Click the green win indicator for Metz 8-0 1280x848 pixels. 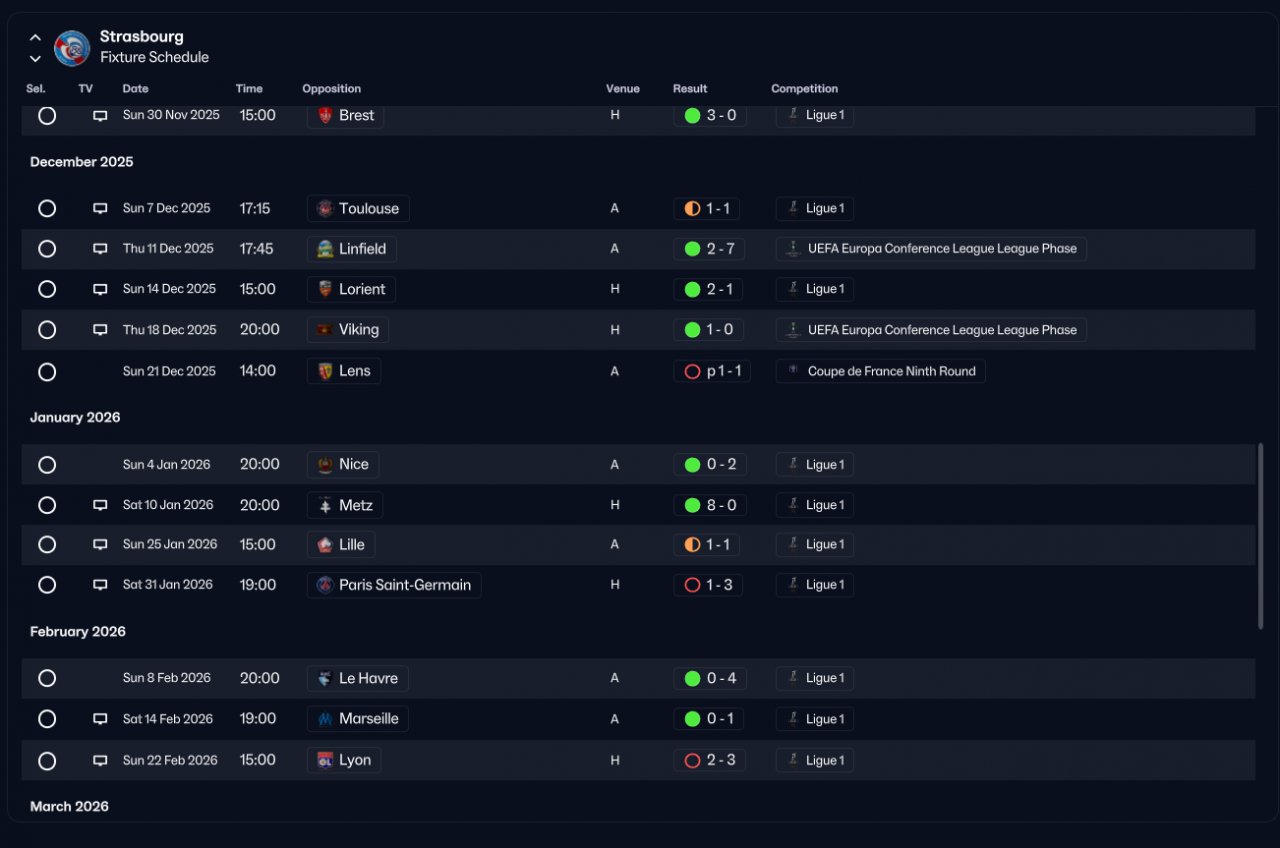[x=692, y=505]
